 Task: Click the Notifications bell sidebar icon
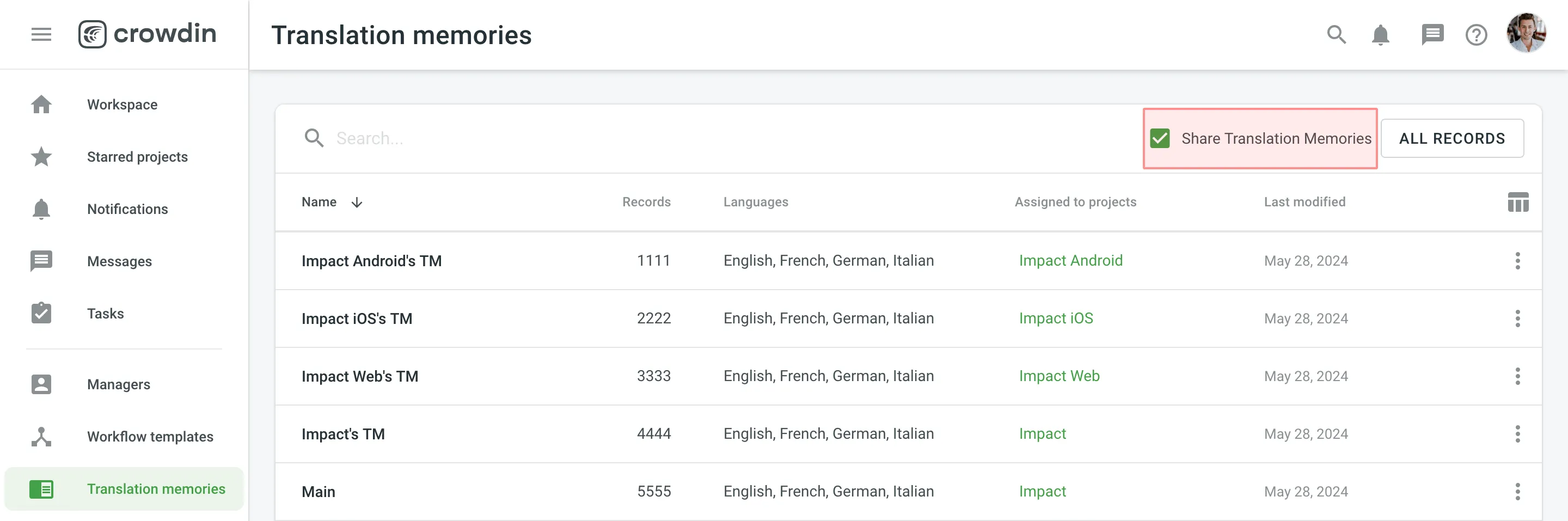(41, 209)
